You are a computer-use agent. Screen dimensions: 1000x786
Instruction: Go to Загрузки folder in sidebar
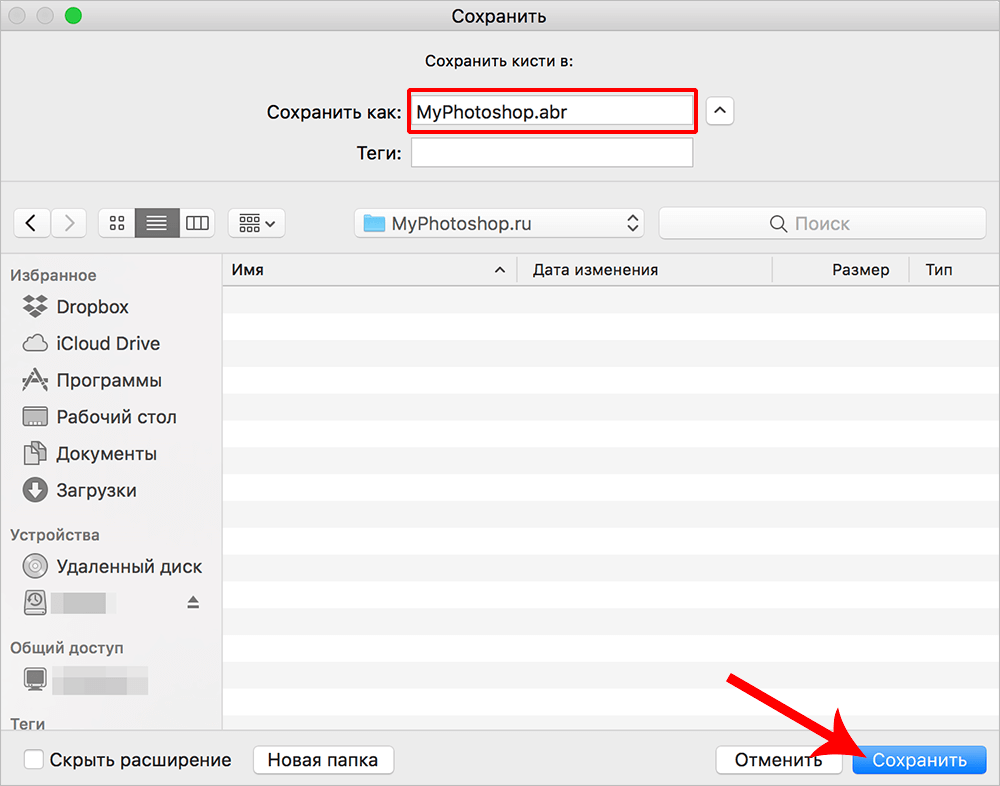click(96, 491)
